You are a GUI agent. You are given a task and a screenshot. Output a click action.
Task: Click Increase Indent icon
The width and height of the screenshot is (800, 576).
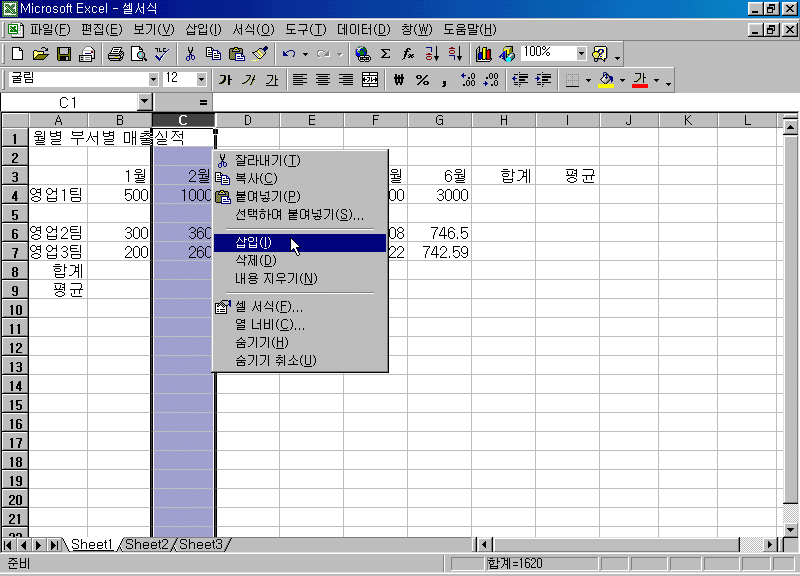tap(543, 80)
